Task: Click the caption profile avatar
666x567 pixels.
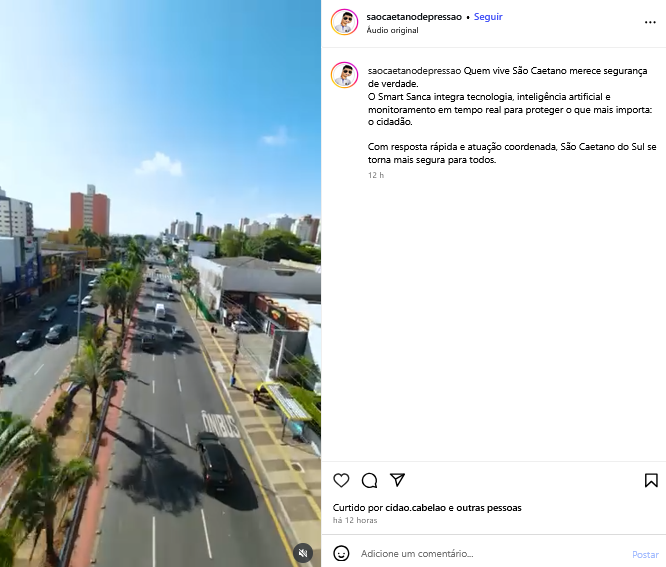Action: (344, 75)
